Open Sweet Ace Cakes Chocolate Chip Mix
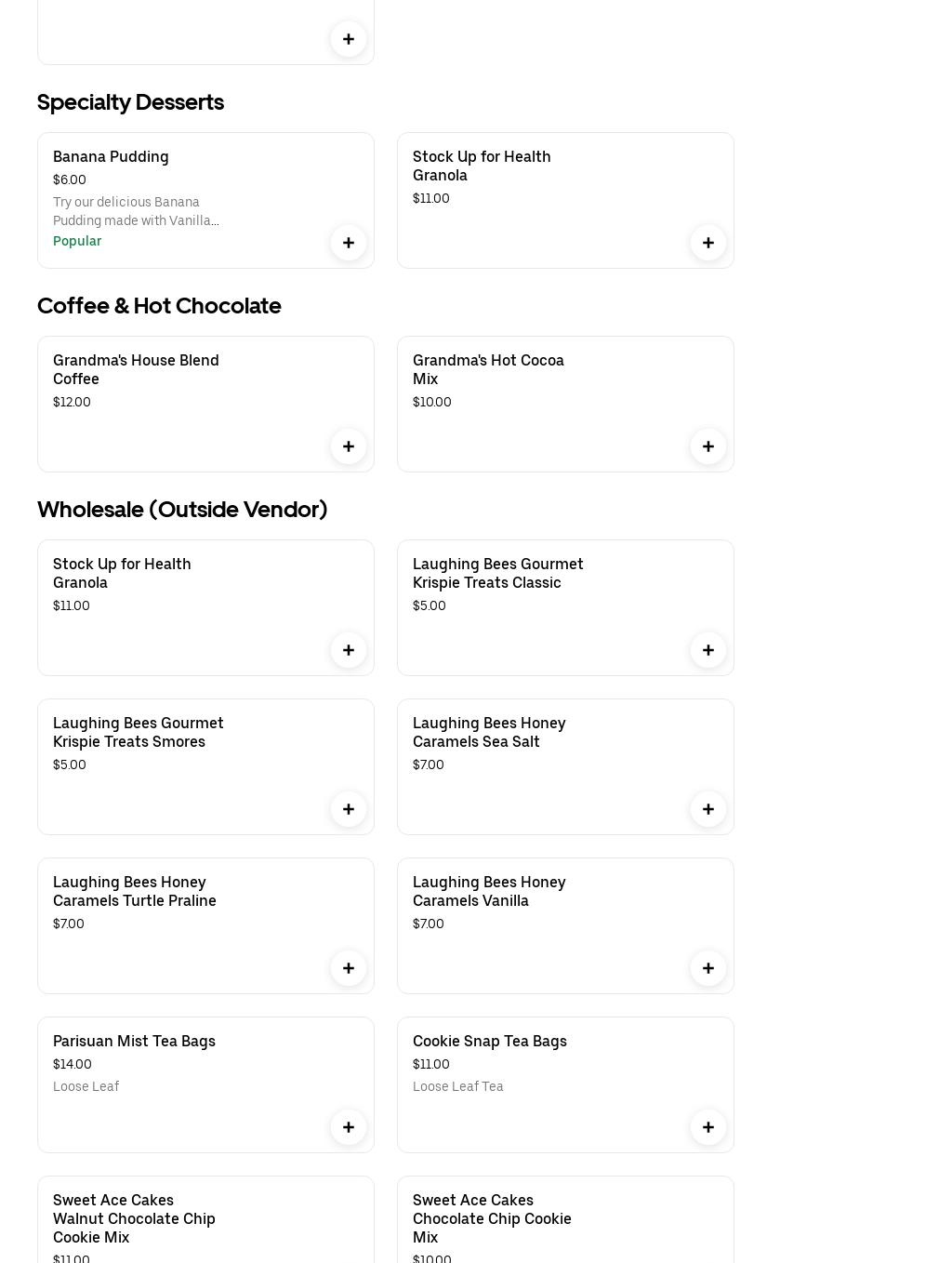 [x=492, y=1218]
